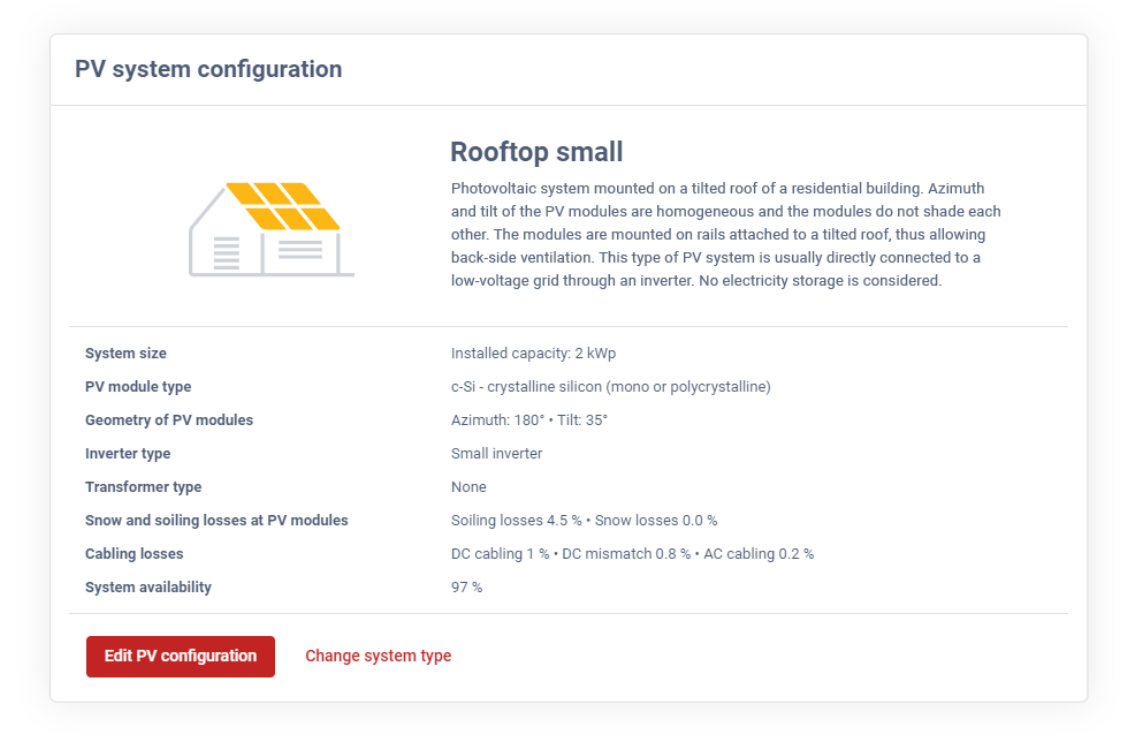Click the Soiling losses 4.5 % value
This screenshot has width=1140, height=740.
pyautogui.click(x=516, y=520)
